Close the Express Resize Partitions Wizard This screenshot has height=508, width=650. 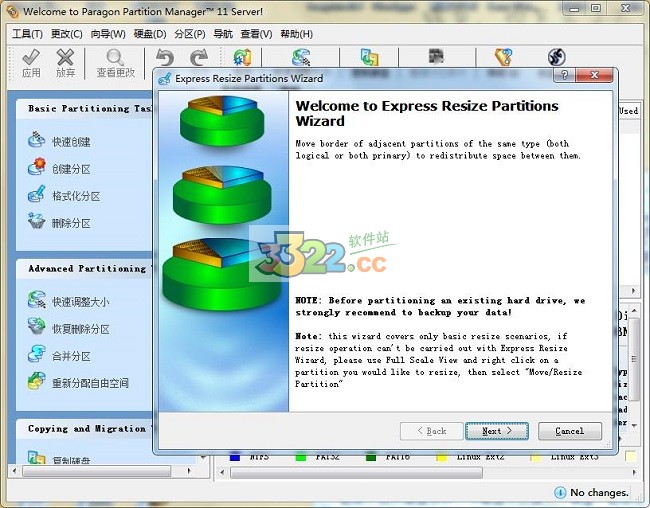[x=594, y=75]
